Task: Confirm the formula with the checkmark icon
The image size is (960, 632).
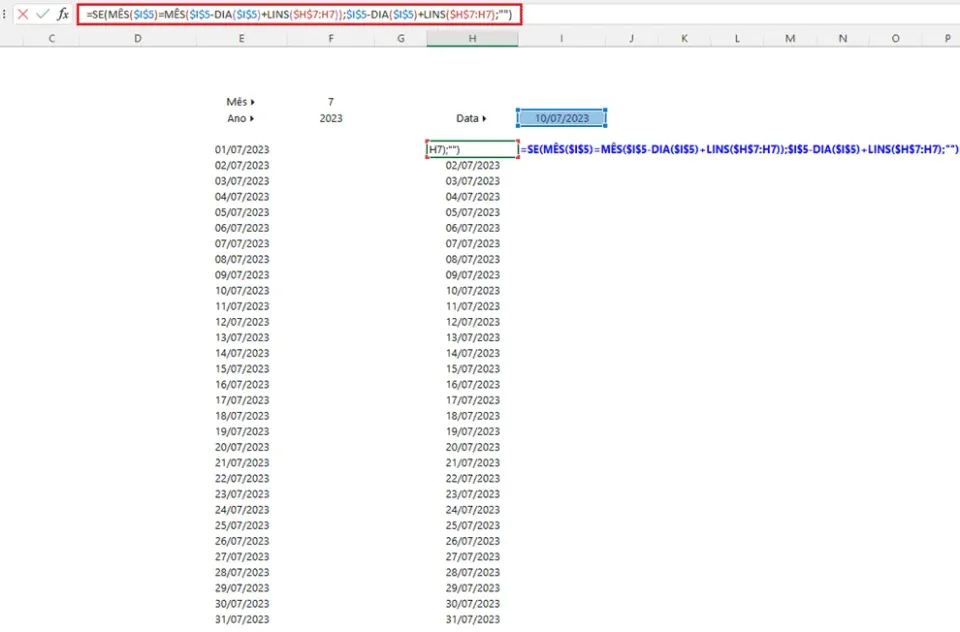Action: coord(42,14)
